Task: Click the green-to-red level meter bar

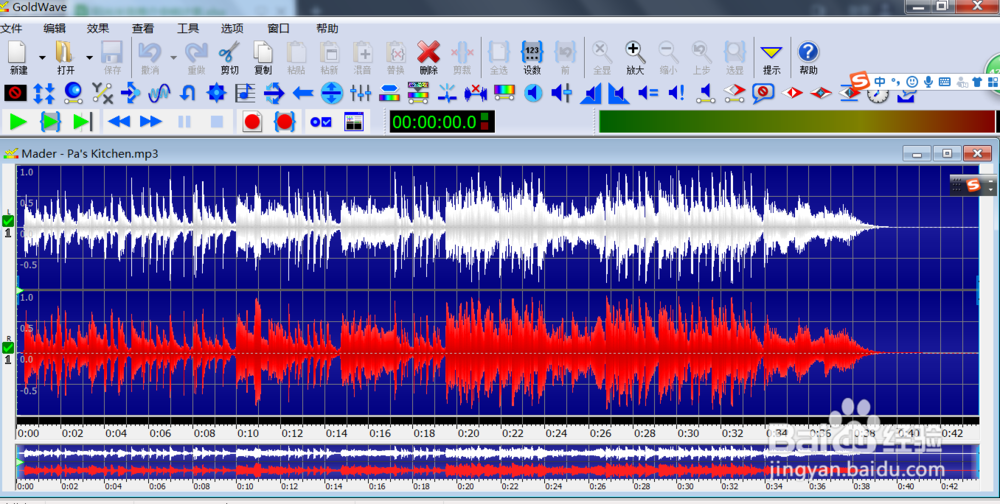Action: tap(797, 122)
